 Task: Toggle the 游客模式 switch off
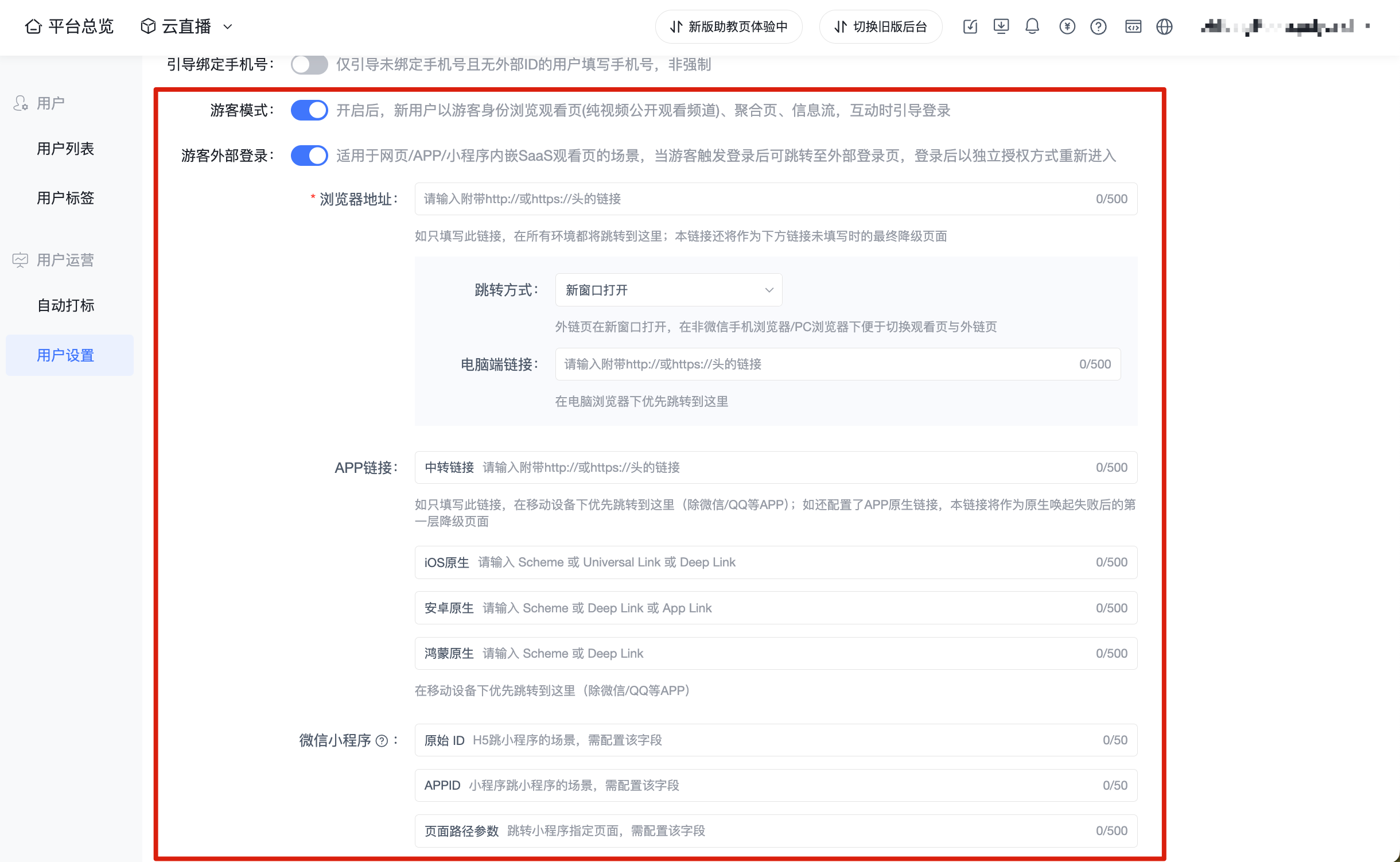[309, 110]
